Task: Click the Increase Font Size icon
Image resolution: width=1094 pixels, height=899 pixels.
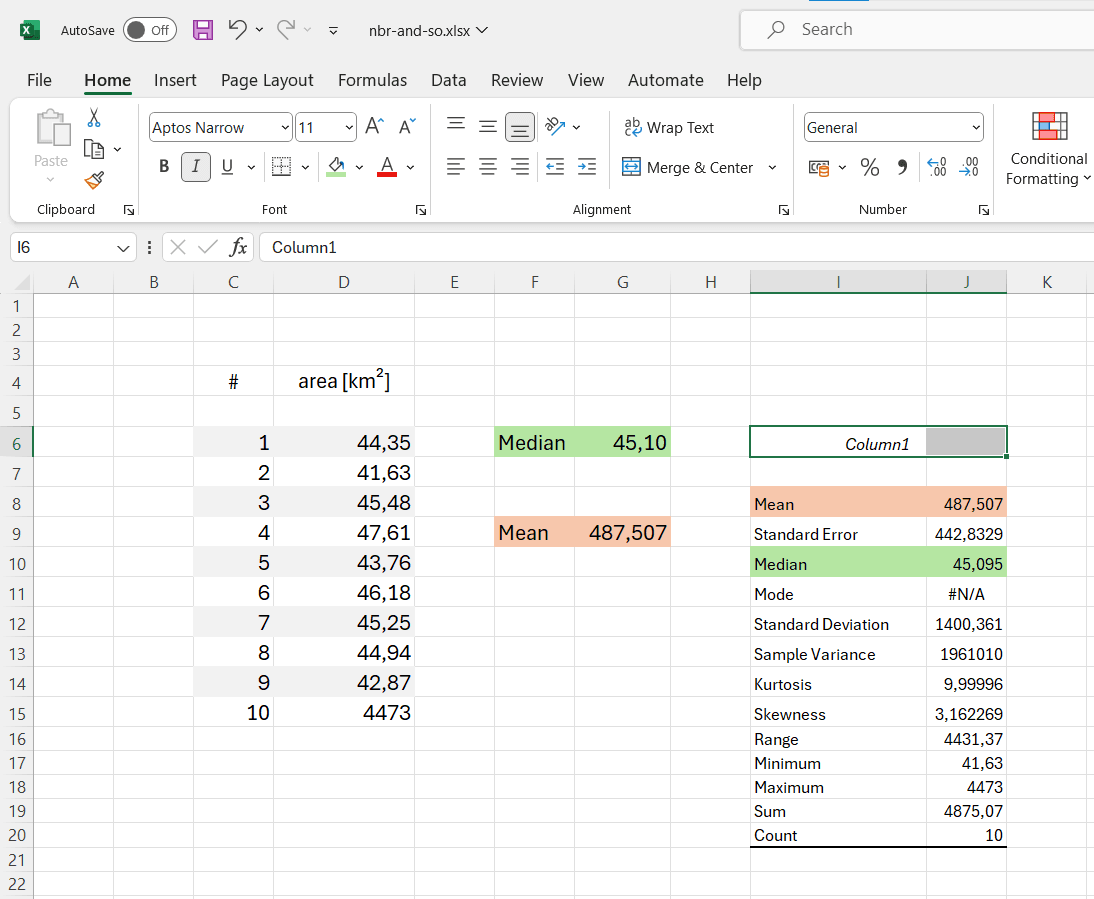Action: pyautogui.click(x=374, y=127)
